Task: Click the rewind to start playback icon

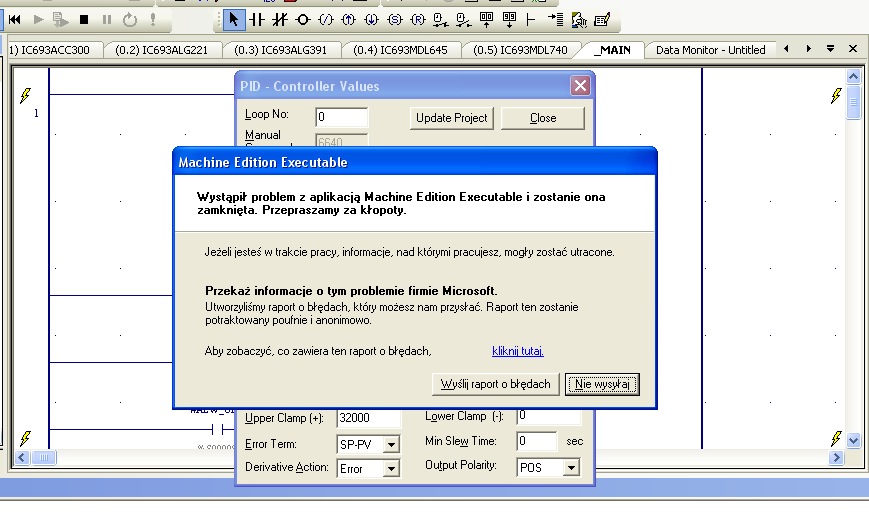Action: pos(15,20)
